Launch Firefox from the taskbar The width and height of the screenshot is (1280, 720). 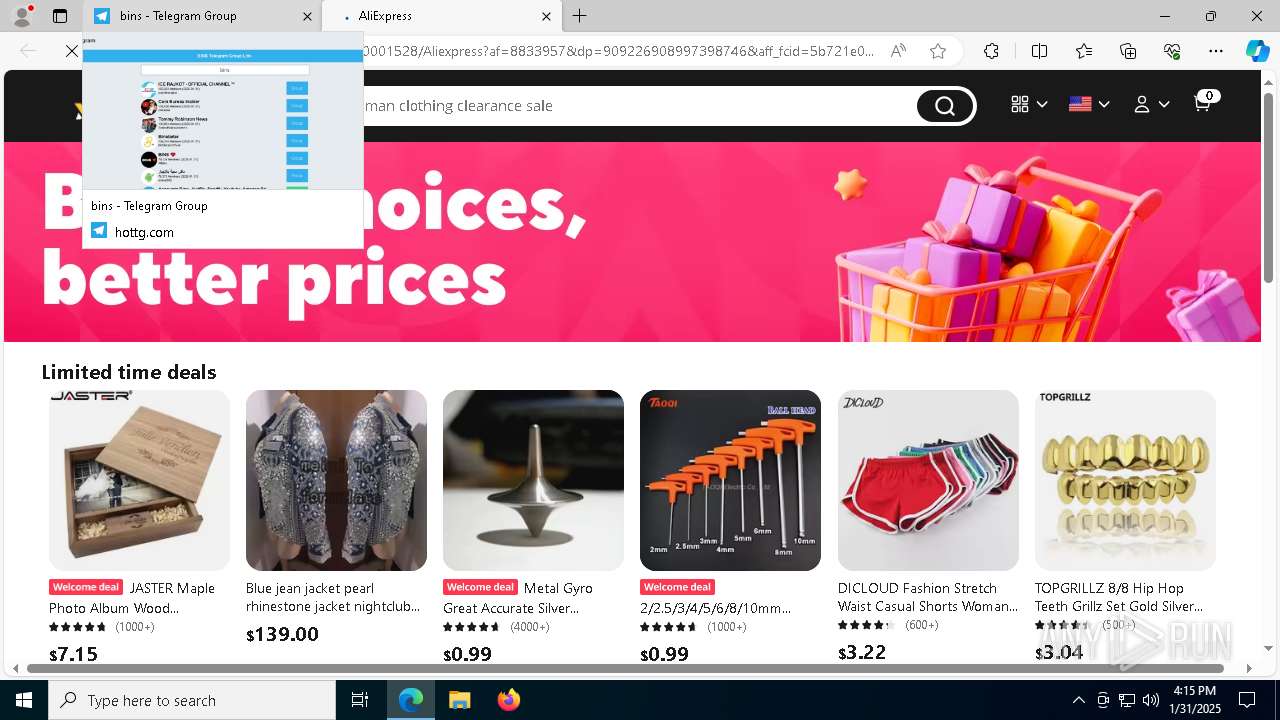point(509,700)
